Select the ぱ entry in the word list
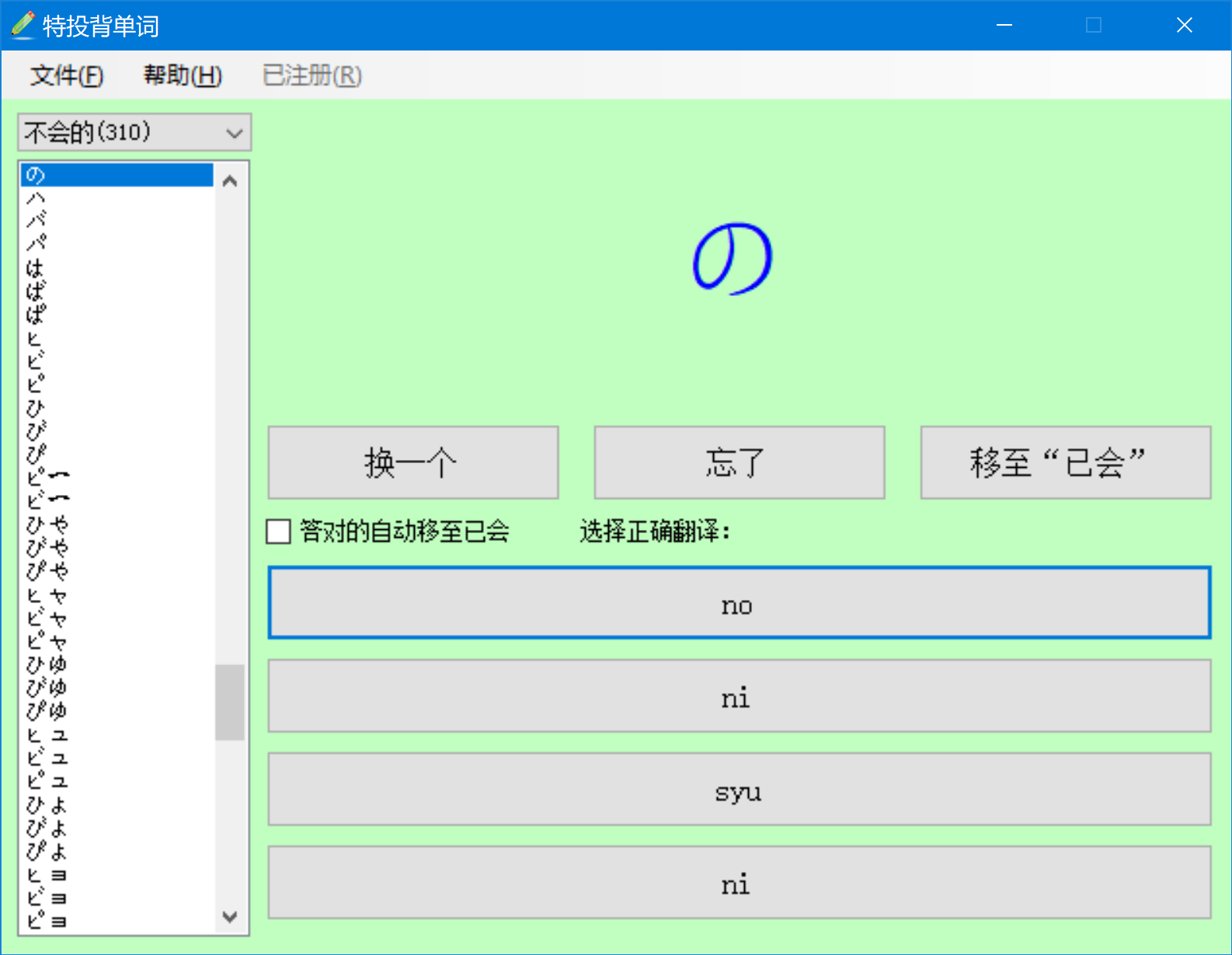 (x=117, y=315)
